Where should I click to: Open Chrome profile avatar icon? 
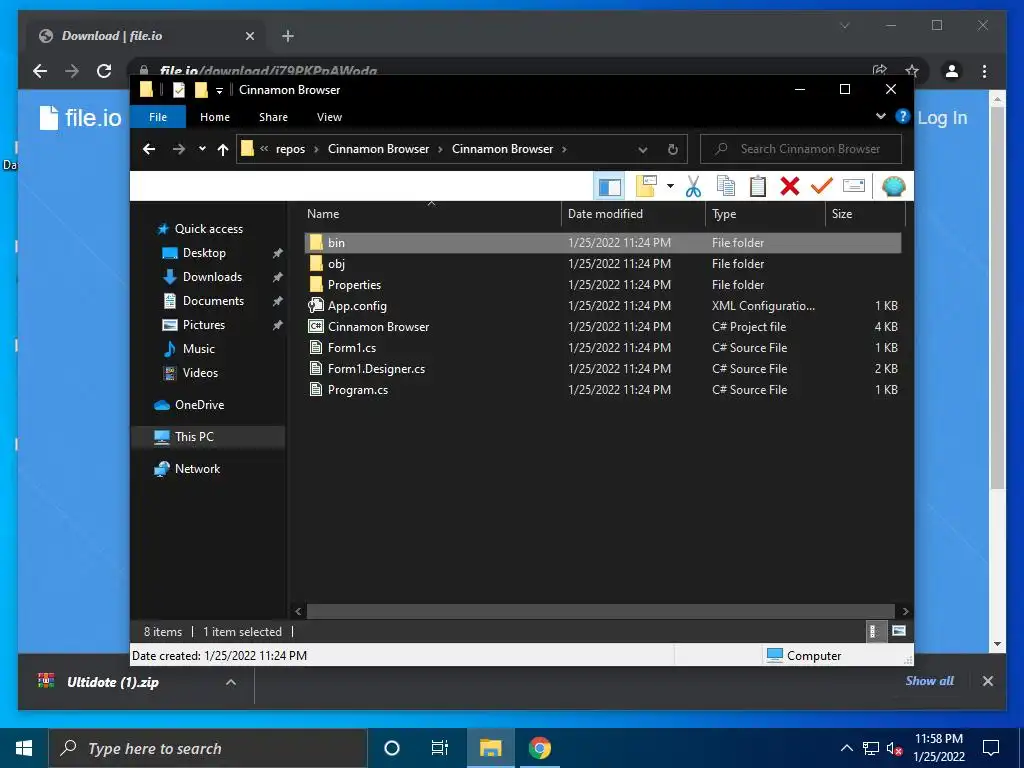[952, 71]
